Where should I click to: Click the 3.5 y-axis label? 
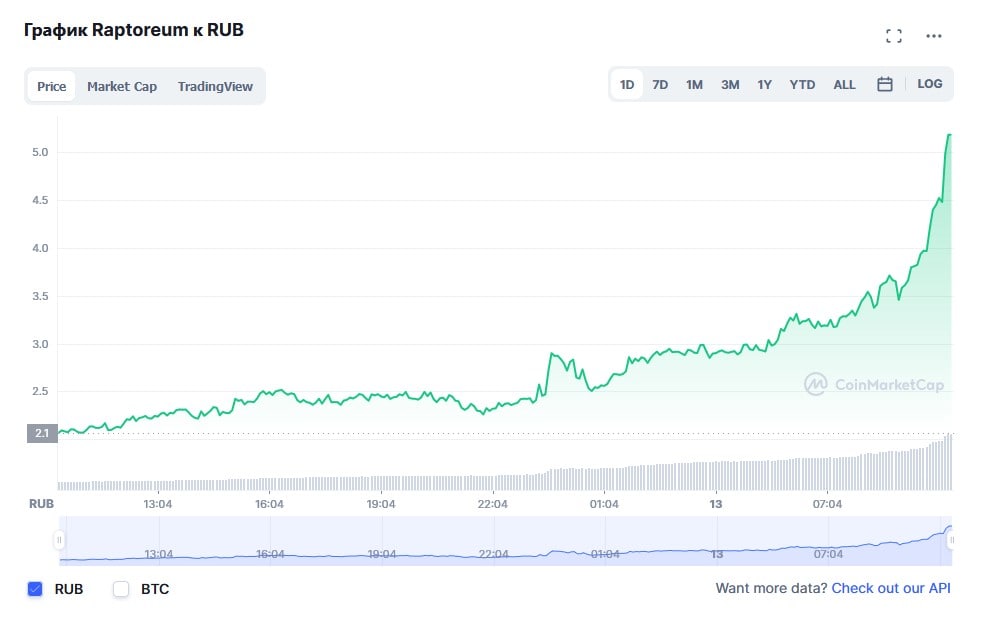[40, 296]
